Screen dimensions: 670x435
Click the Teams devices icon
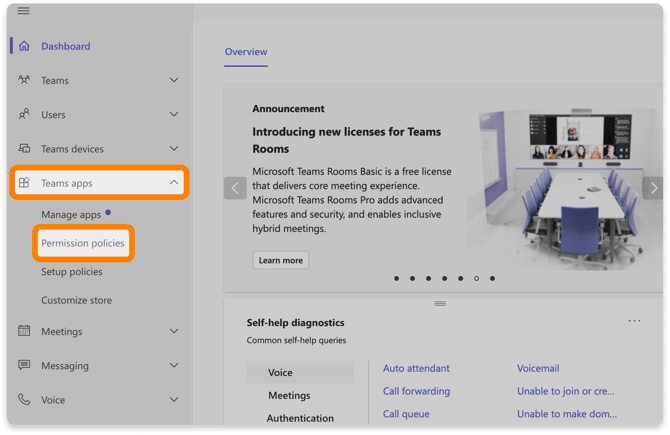(x=24, y=148)
